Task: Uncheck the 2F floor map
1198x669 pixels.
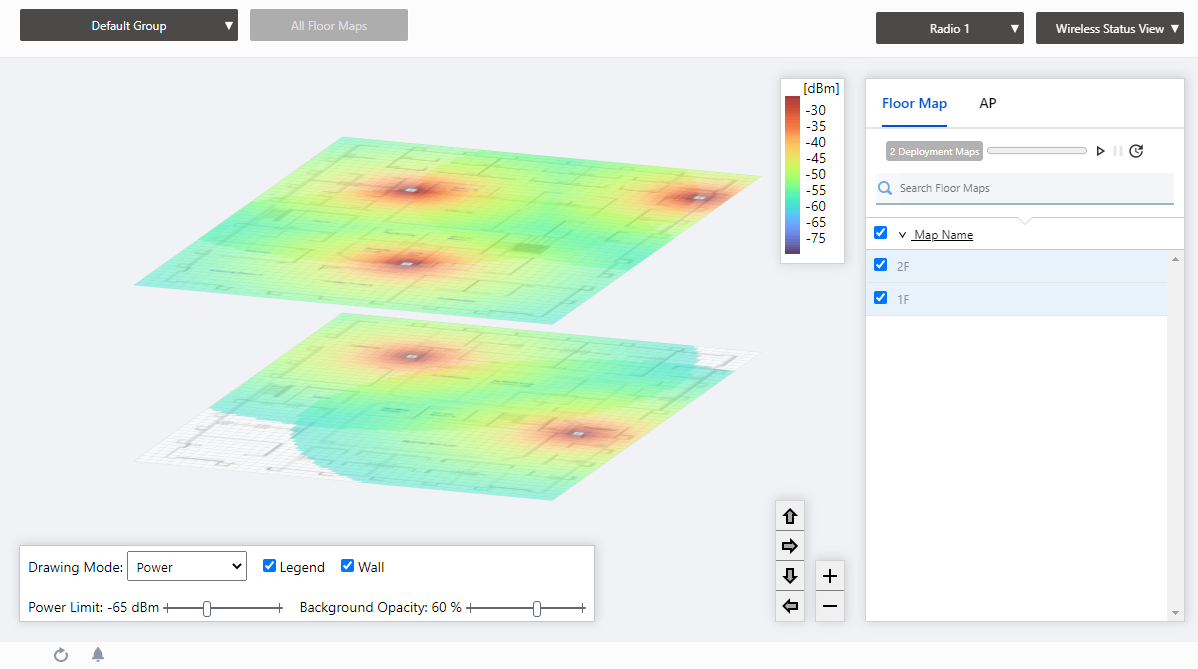Action: coord(880,265)
